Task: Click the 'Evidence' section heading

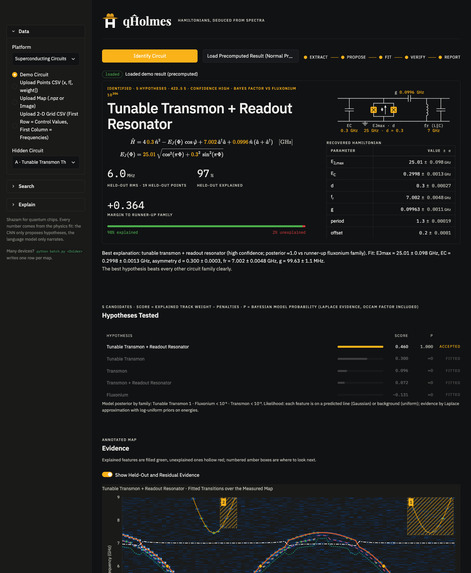Action: [x=115, y=448]
